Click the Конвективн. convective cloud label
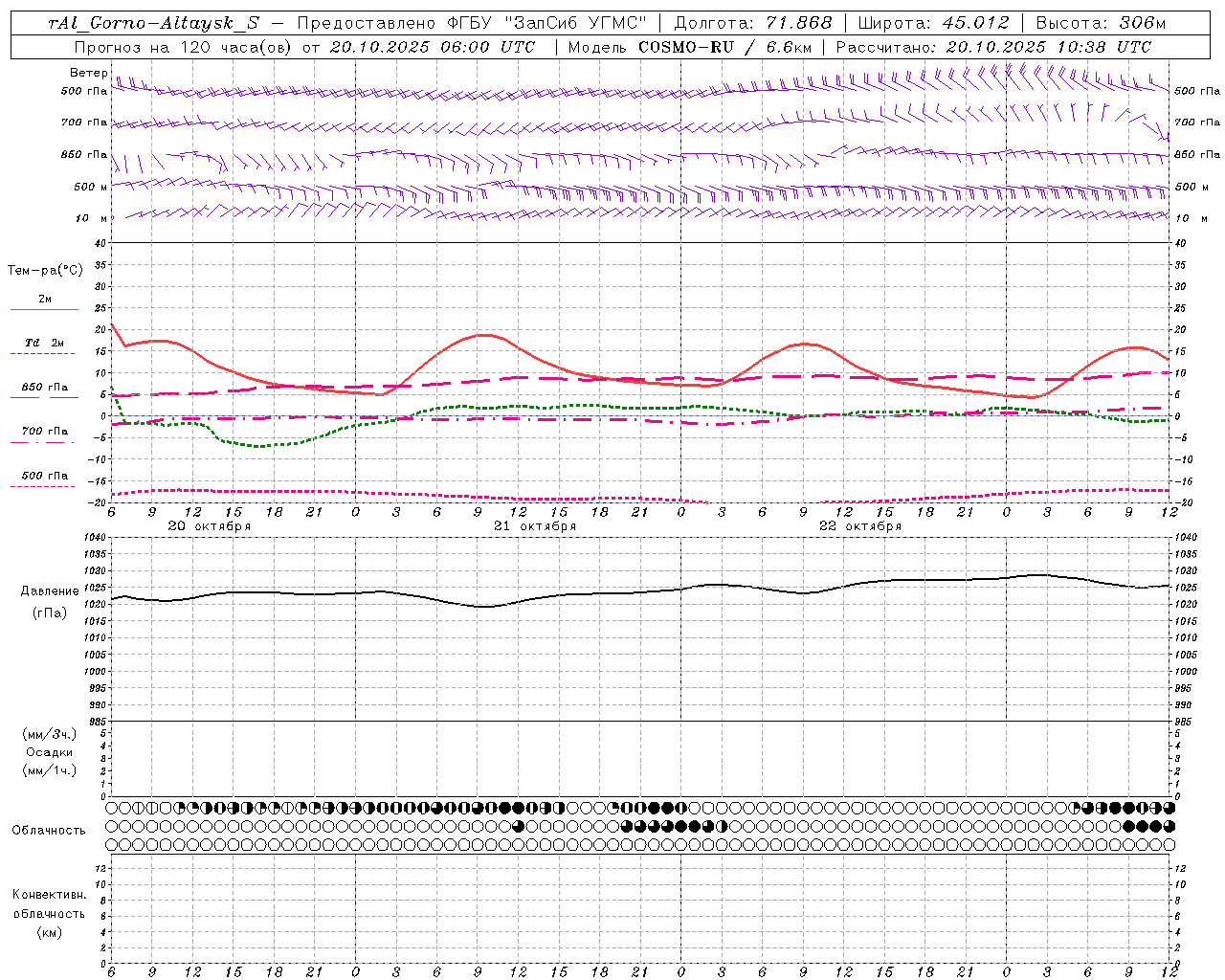 click(x=49, y=895)
